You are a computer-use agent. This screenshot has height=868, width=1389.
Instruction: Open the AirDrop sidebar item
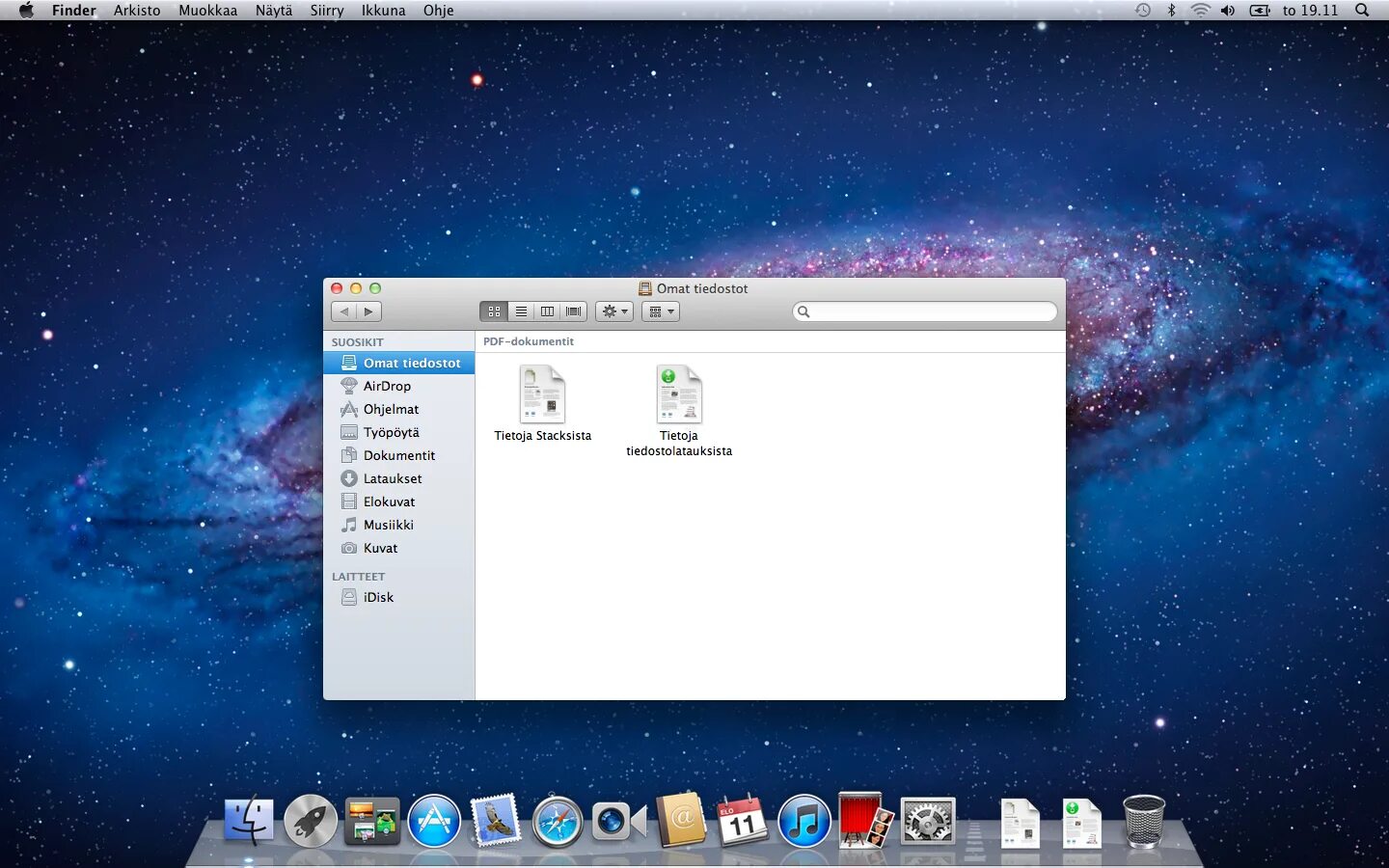pyautogui.click(x=387, y=386)
